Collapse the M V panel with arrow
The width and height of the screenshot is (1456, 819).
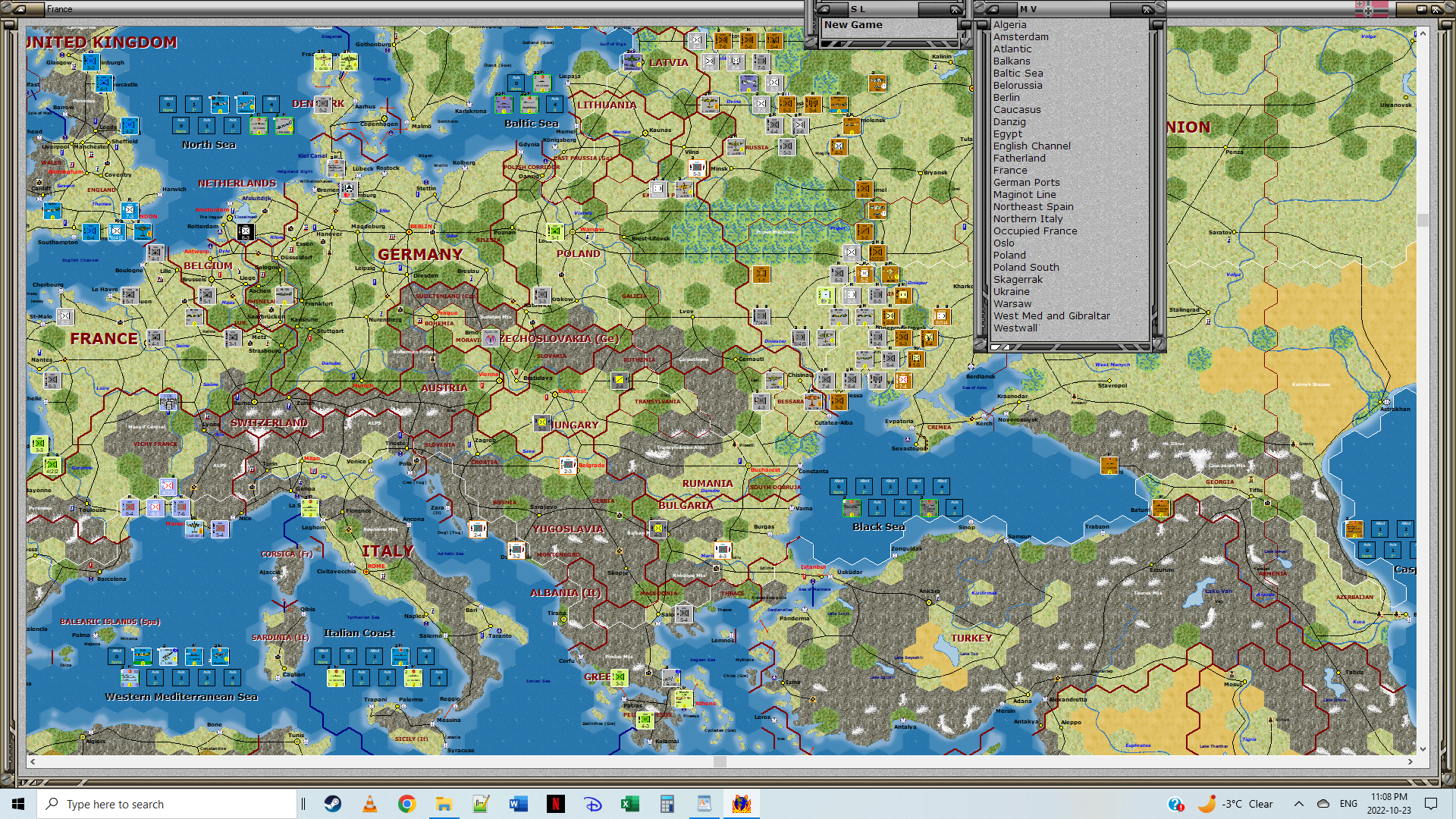[x=993, y=9]
